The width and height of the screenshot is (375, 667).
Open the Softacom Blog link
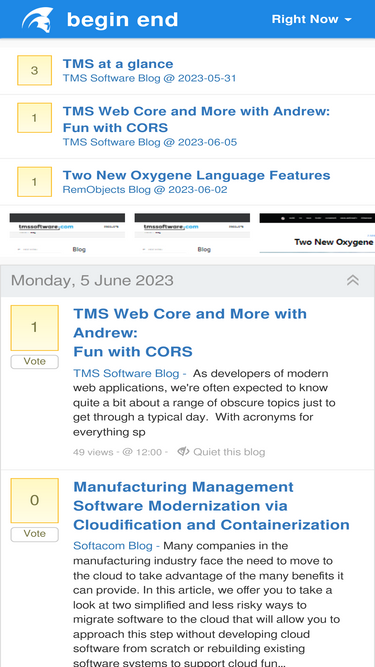pos(113,546)
